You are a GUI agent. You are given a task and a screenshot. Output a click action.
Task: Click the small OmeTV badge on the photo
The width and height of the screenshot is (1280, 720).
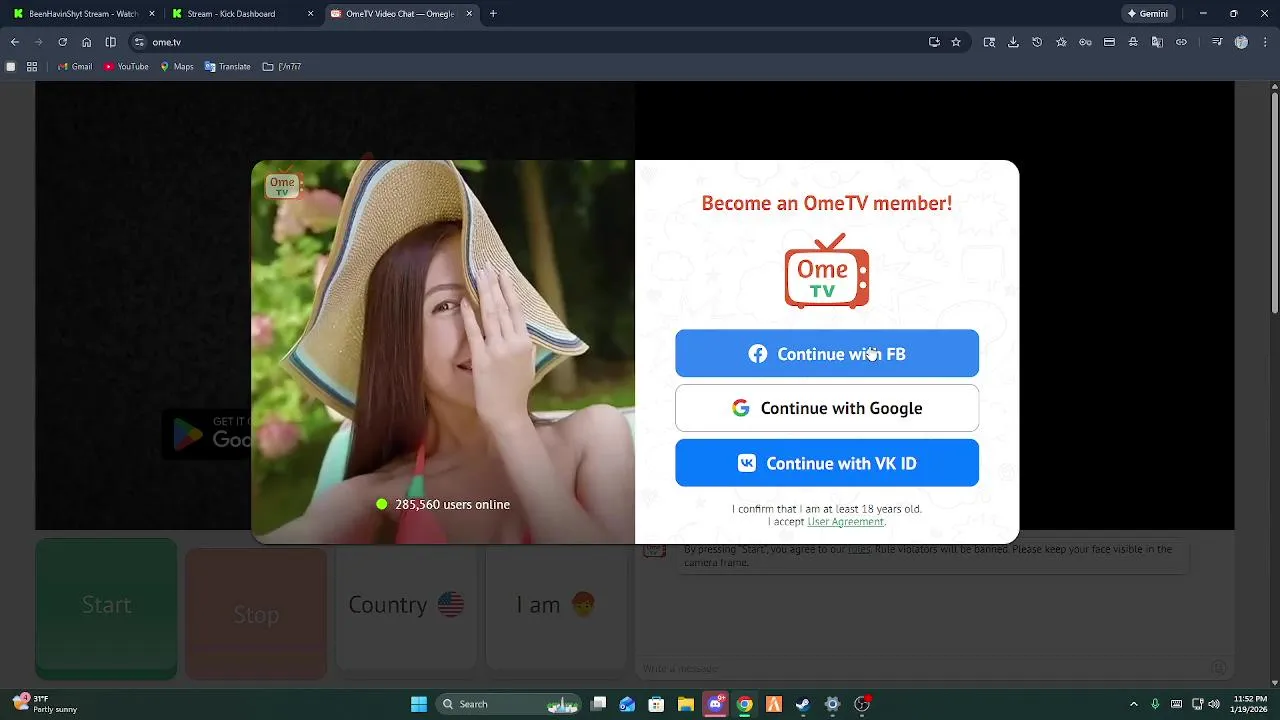coord(282,184)
